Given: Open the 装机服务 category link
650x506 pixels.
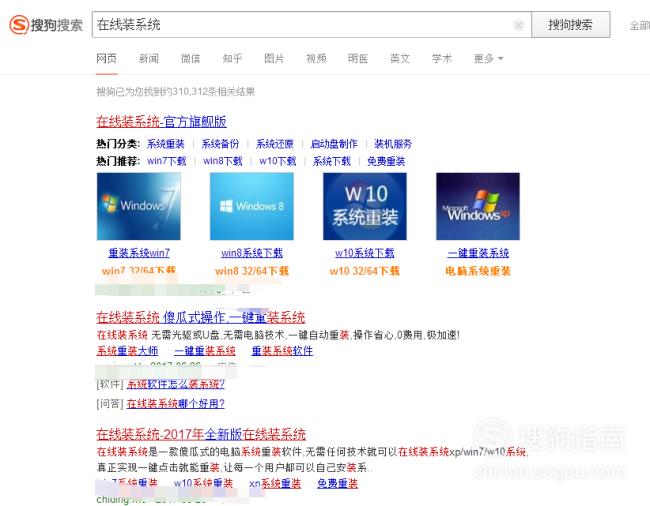Looking at the screenshot, I should coord(393,144).
